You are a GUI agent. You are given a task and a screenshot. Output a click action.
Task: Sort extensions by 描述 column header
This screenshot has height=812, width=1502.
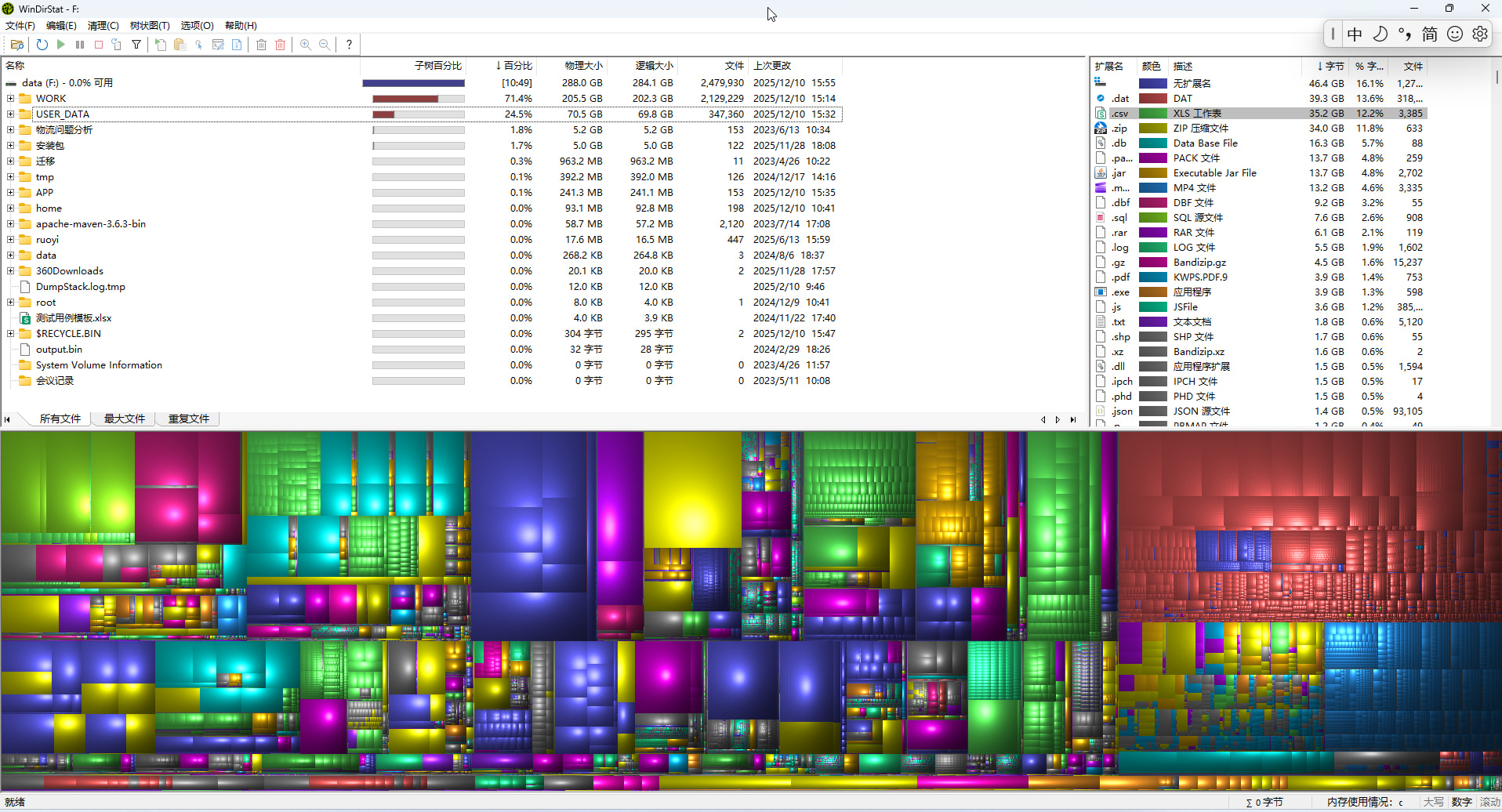click(x=1183, y=67)
